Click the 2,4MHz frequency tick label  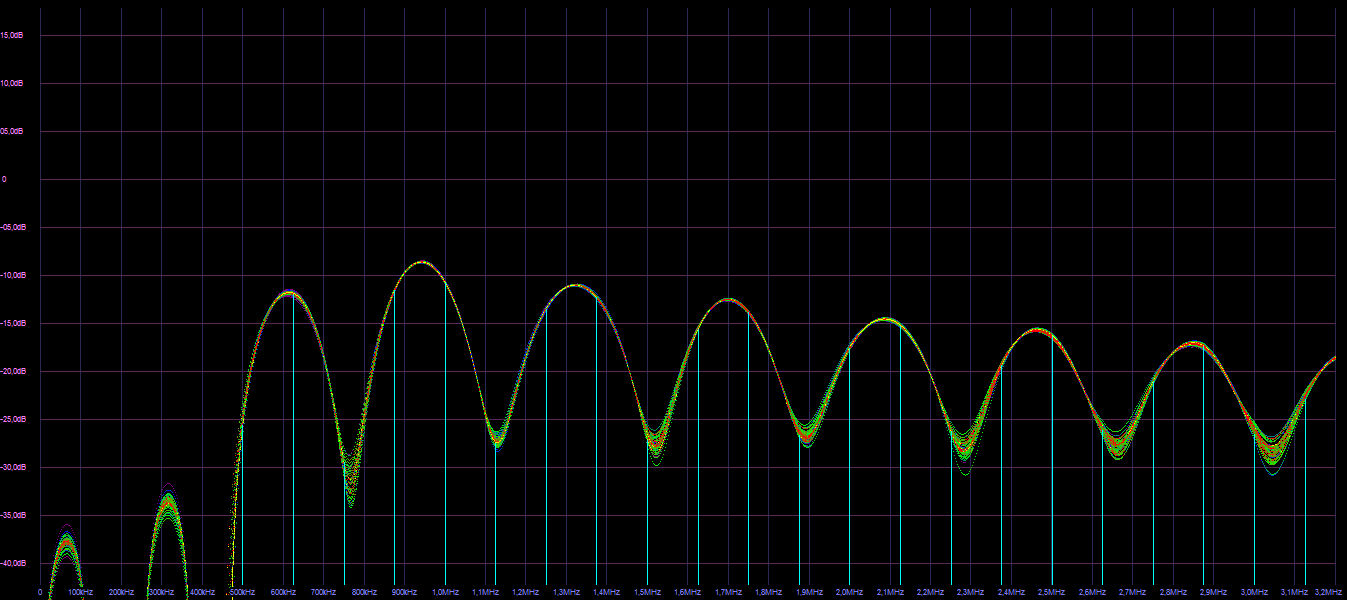[x=1012, y=593]
